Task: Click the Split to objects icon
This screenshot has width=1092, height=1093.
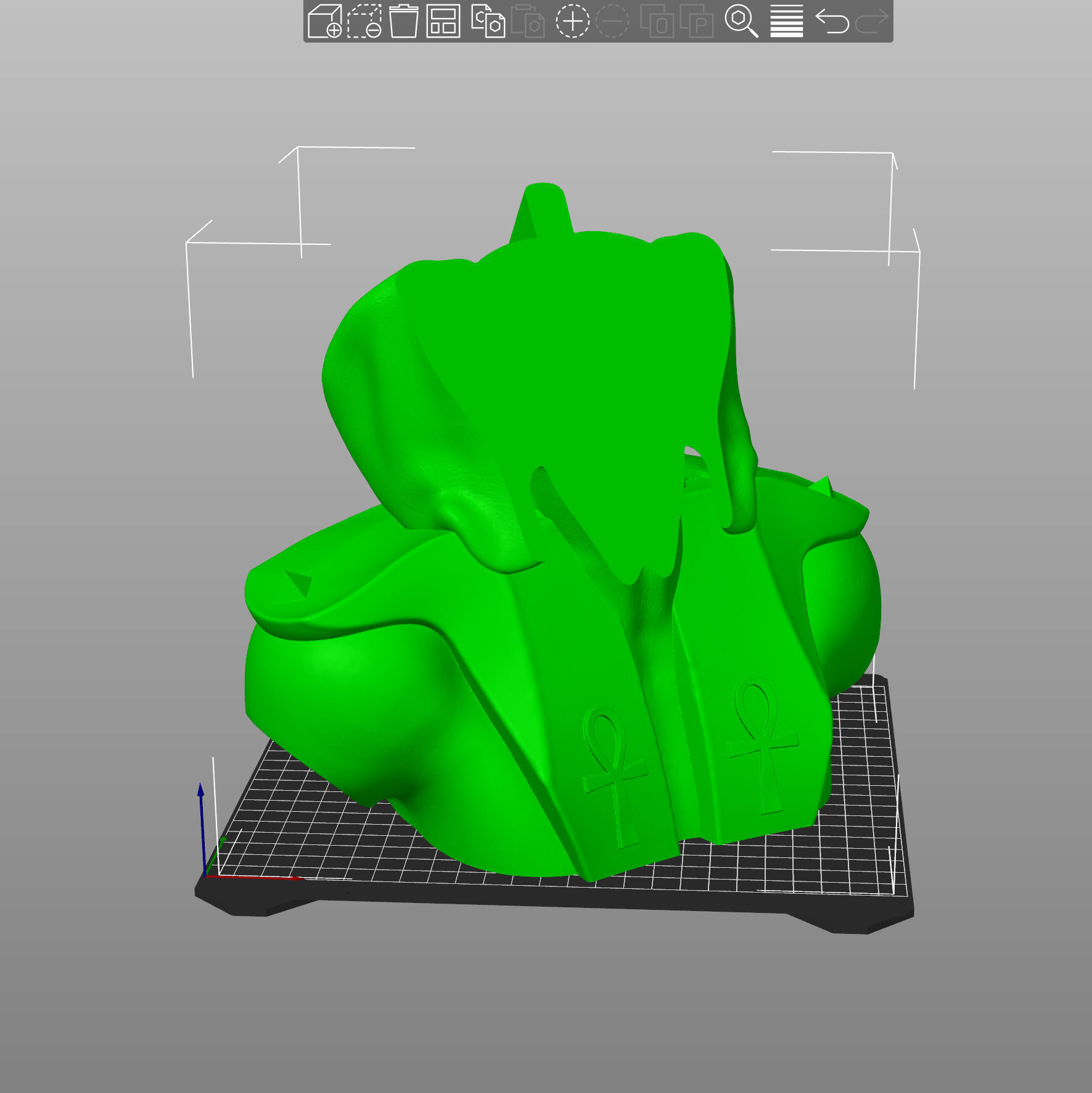Action: point(657,21)
